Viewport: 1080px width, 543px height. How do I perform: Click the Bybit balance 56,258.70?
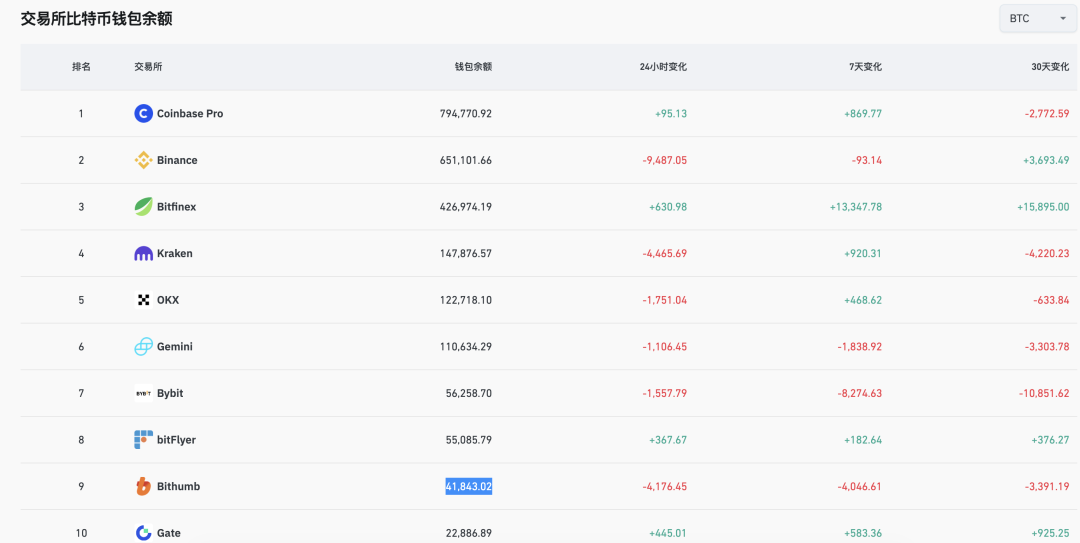pos(468,393)
